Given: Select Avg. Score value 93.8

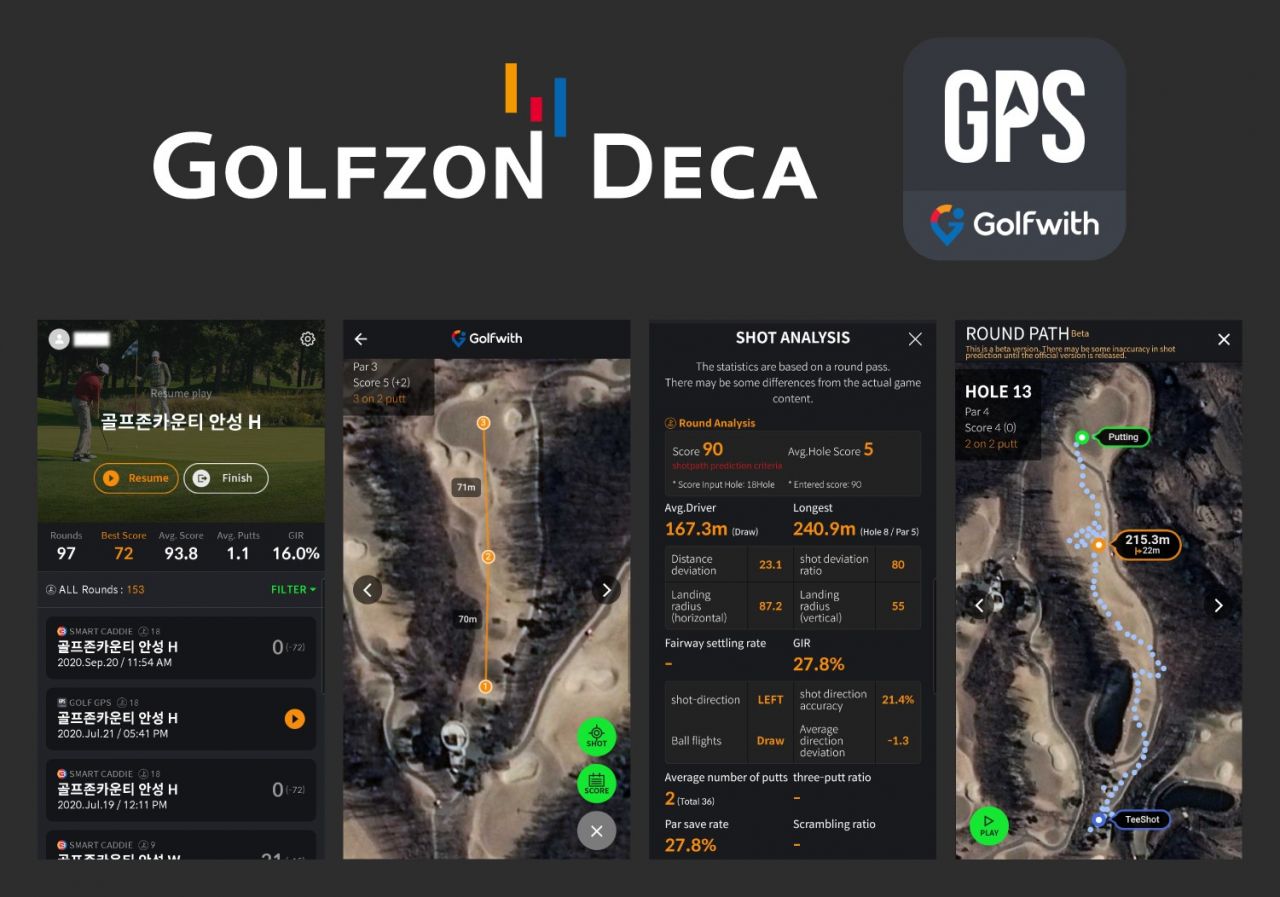Looking at the screenshot, I should (x=181, y=553).
